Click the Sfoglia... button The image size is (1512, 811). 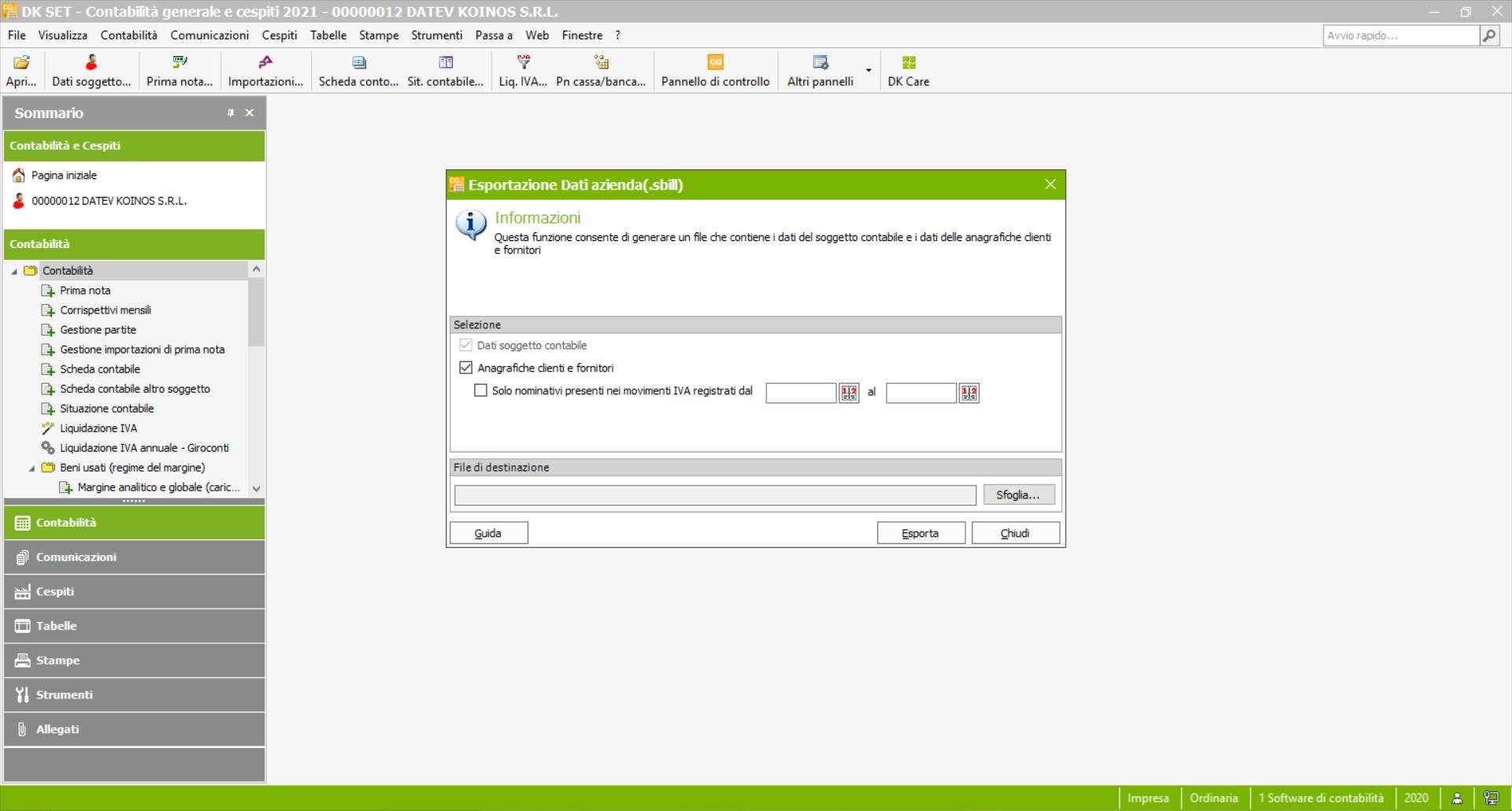1018,495
